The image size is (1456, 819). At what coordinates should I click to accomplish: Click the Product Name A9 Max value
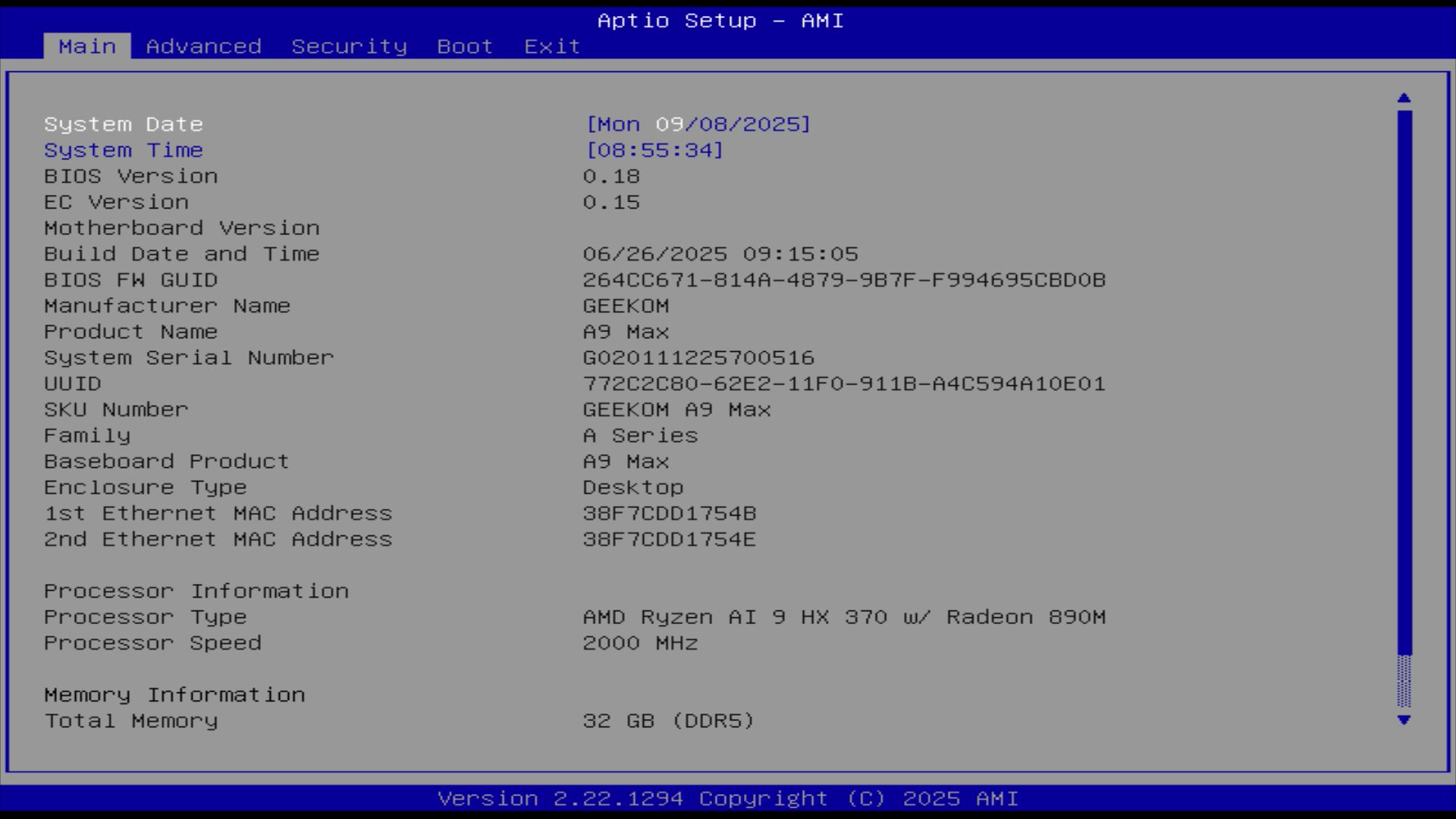tap(626, 332)
